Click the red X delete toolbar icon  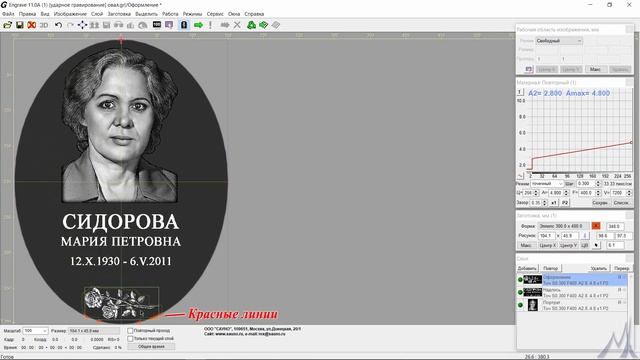click(31, 25)
